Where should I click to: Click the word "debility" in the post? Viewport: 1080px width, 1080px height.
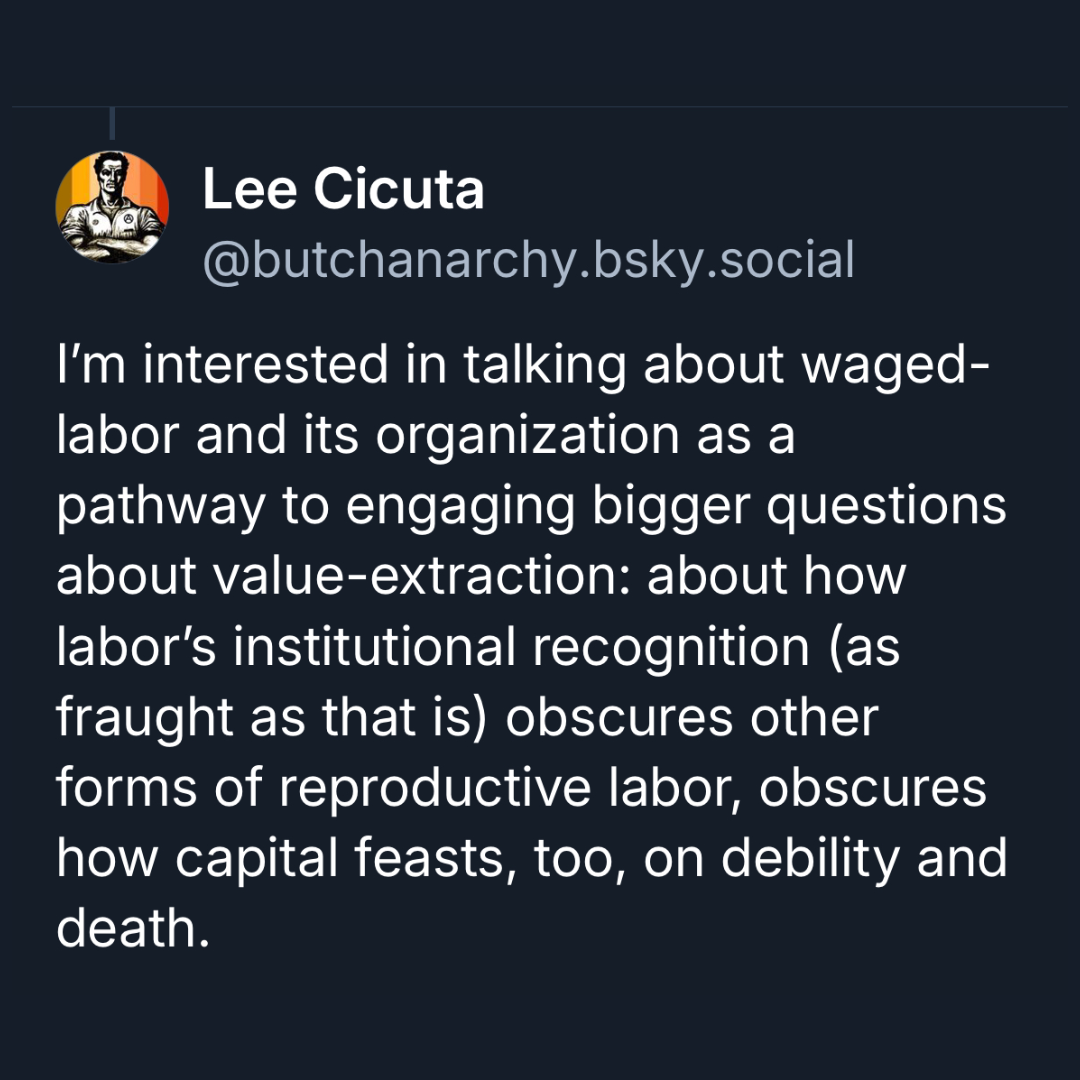pyautogui.click(x=822, y=859)
